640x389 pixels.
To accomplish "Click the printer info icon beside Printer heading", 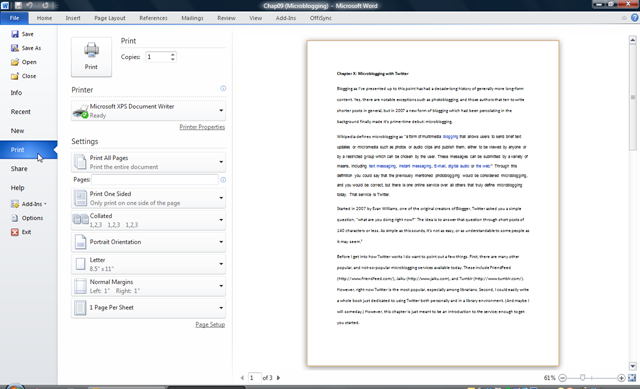I will pos(223,88).
